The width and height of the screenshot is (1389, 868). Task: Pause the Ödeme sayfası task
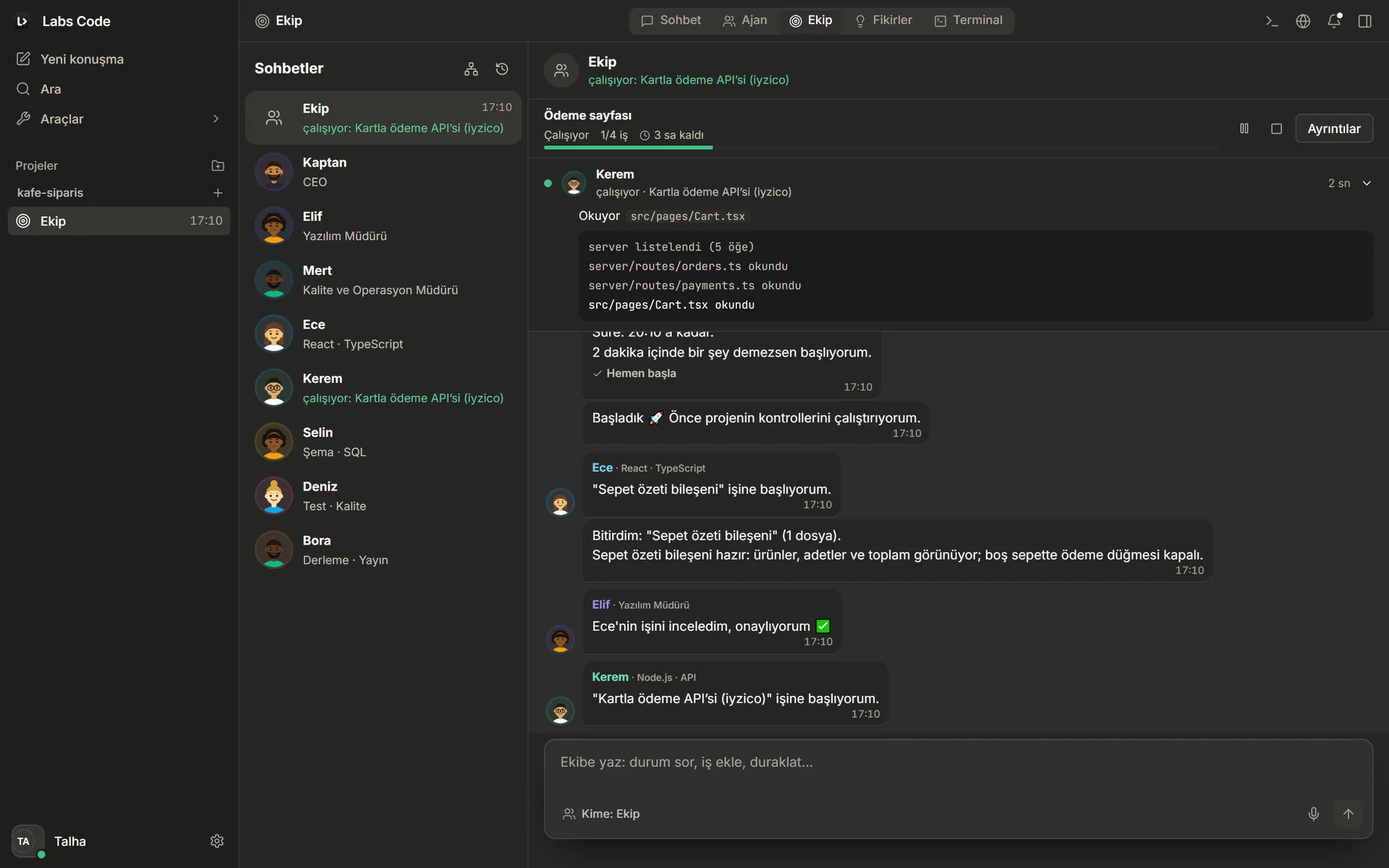tap(1244, 129)
